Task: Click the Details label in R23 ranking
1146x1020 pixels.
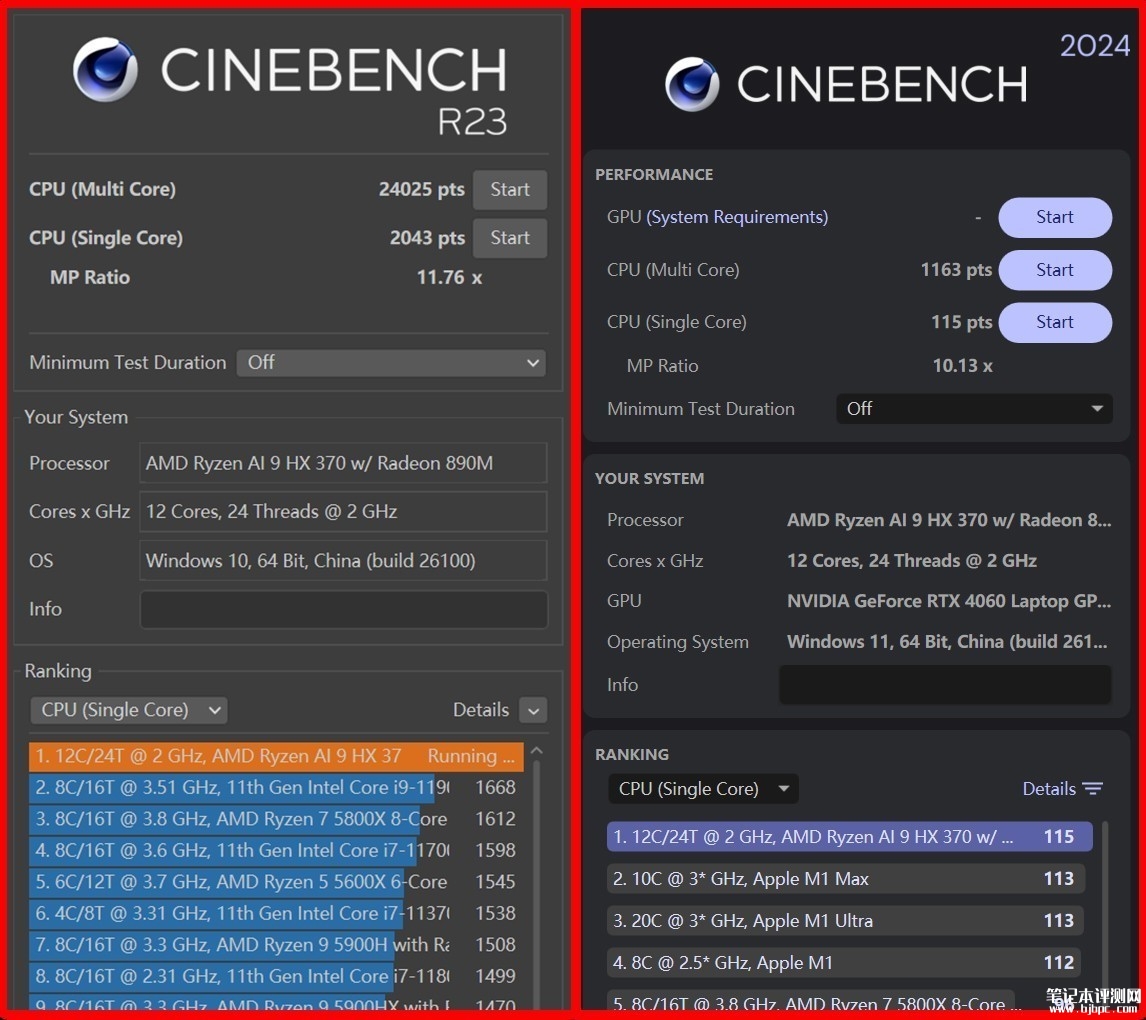Action: (481, 709)
